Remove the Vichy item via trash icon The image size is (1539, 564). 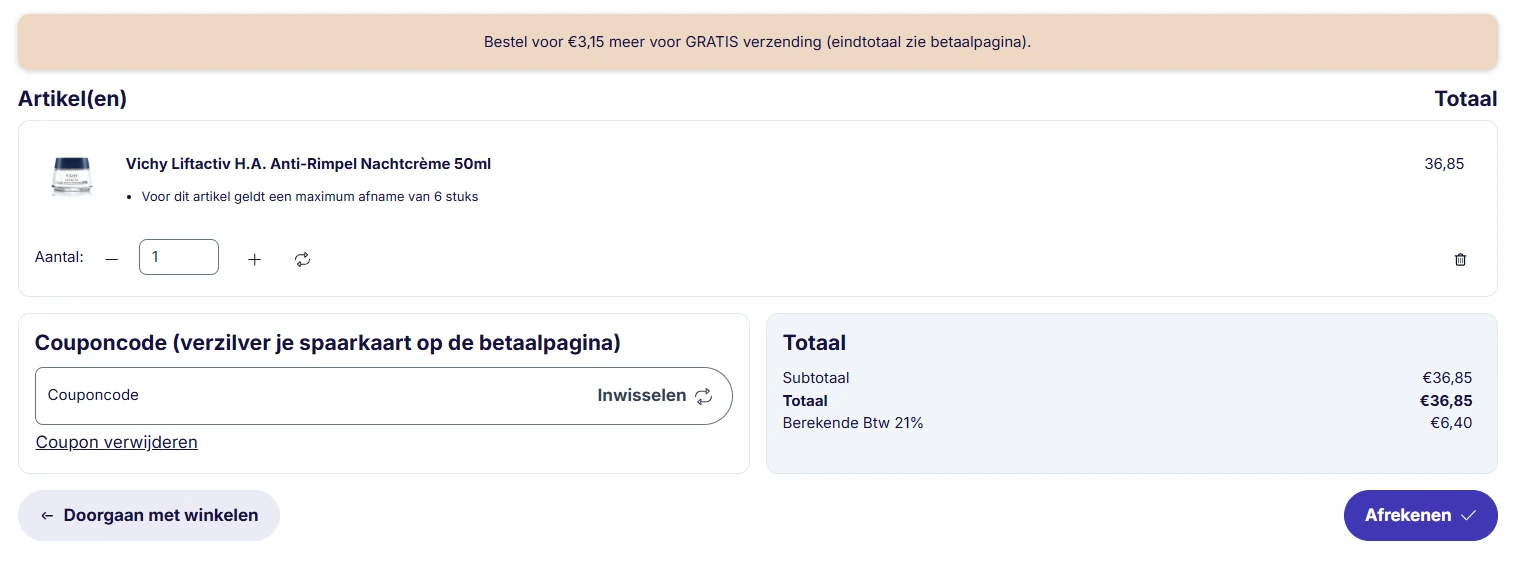pyautogui.click(x=1460, y=259)
